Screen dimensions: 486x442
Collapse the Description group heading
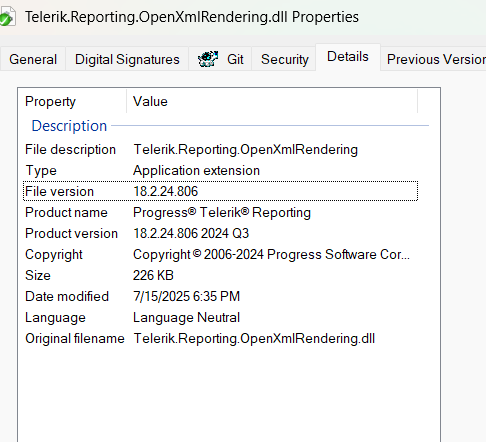coord(69,126)
